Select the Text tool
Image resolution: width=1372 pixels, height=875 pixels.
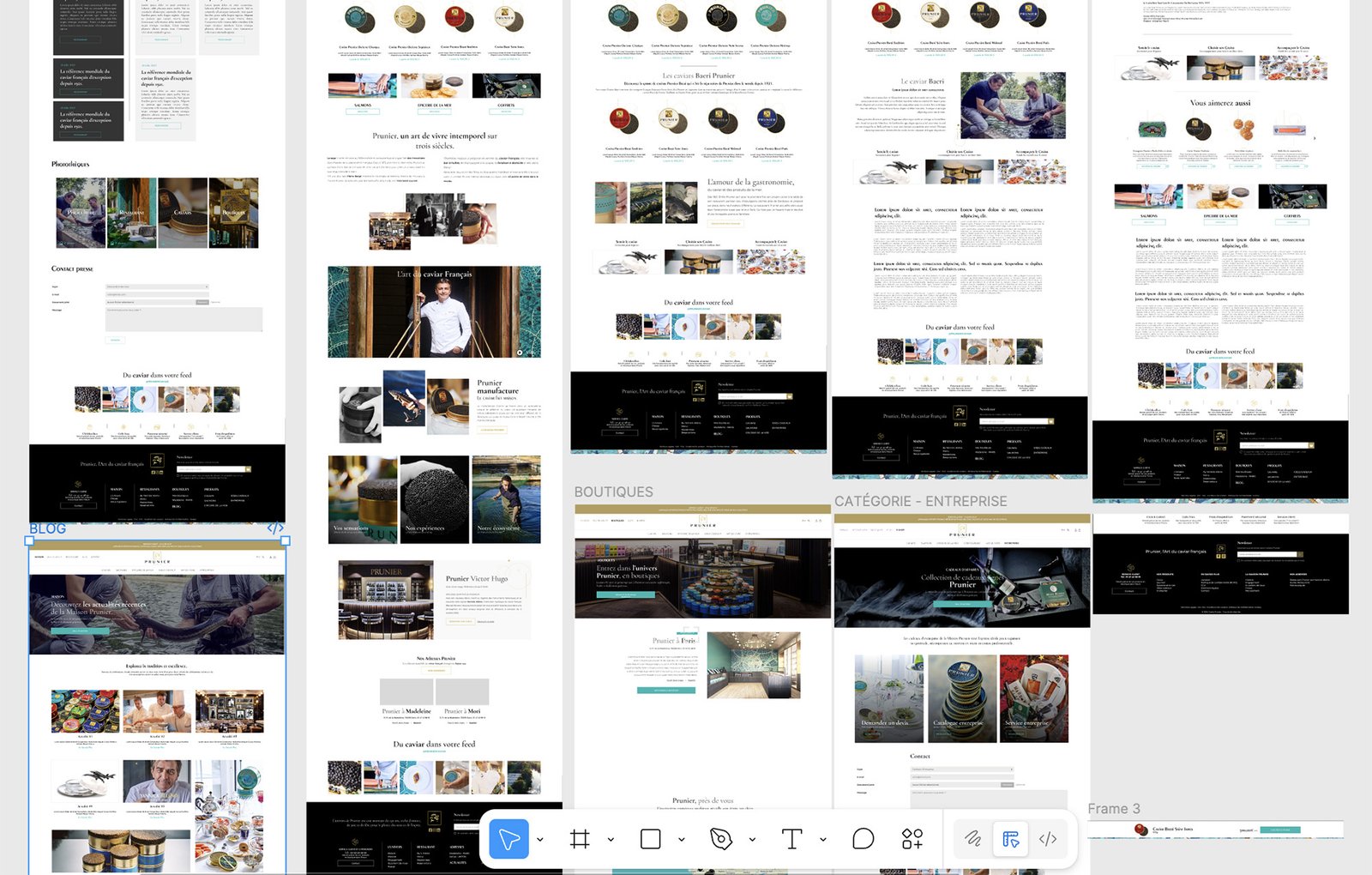click(x=792, y=839)
